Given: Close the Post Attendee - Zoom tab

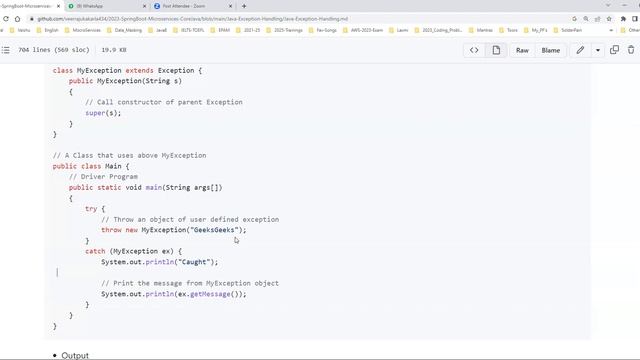Looking at the screenshot, I should [x=230, y=6].
